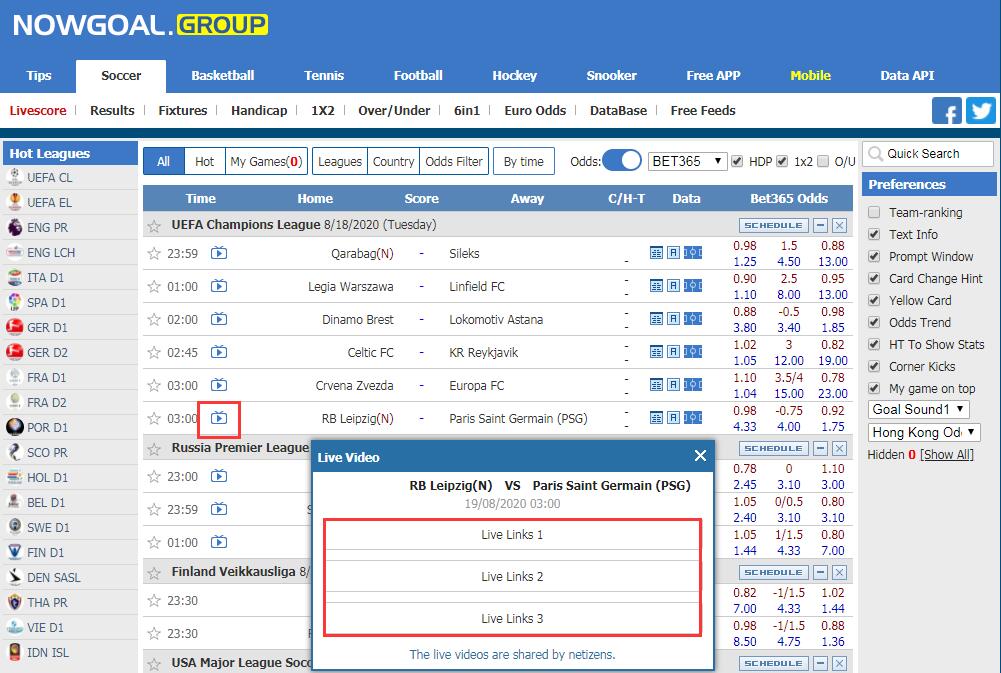
Task: Click live video icon for Celtic FC match
Action: 219,352
